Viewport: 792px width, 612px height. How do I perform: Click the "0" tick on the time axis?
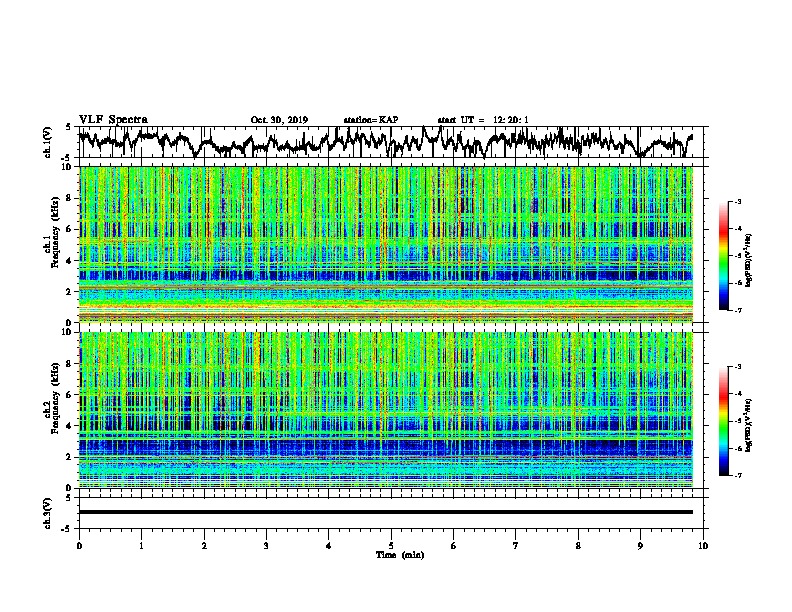coord(79,546)
